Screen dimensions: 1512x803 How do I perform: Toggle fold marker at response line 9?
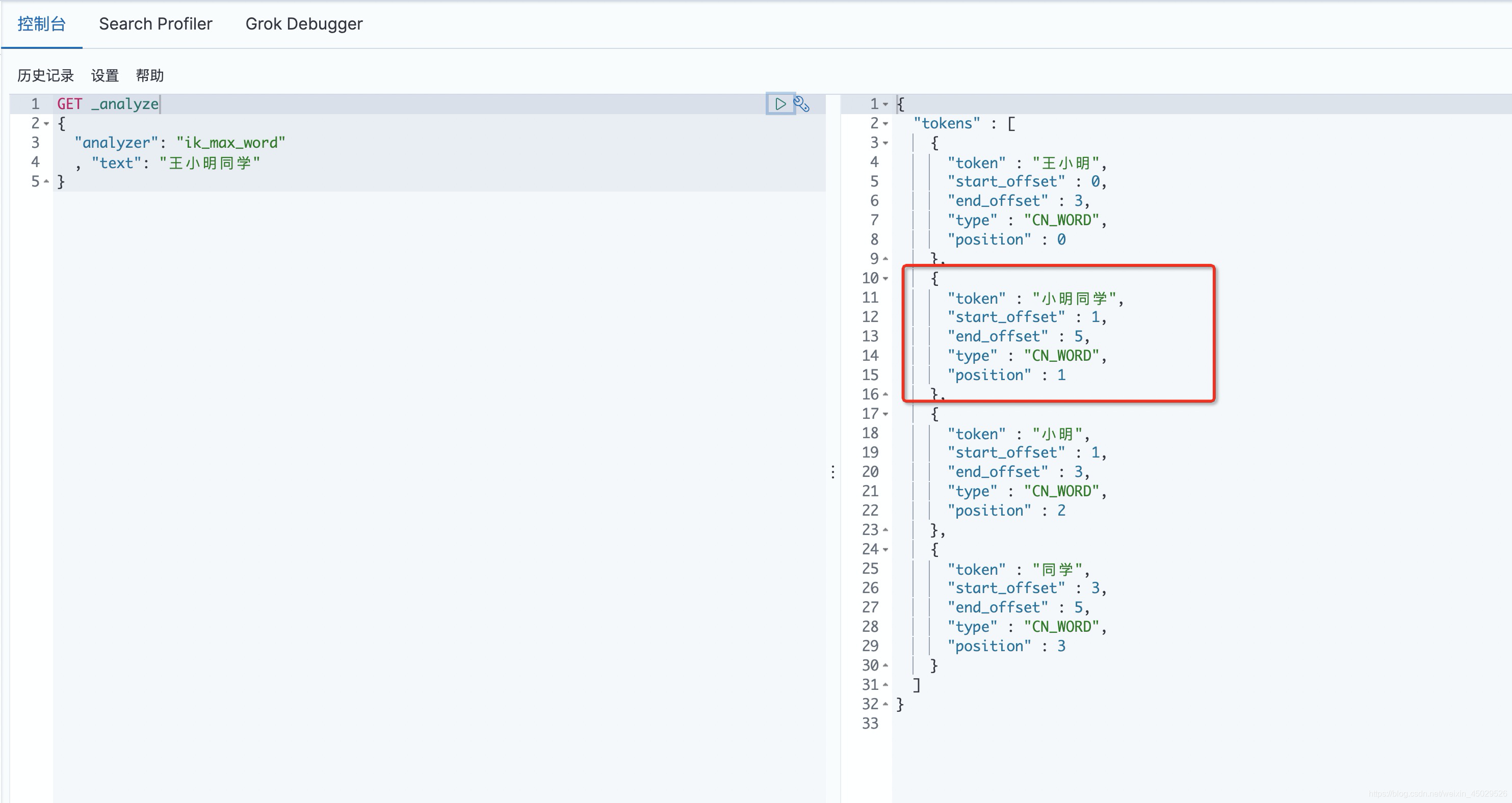[885, 259]
